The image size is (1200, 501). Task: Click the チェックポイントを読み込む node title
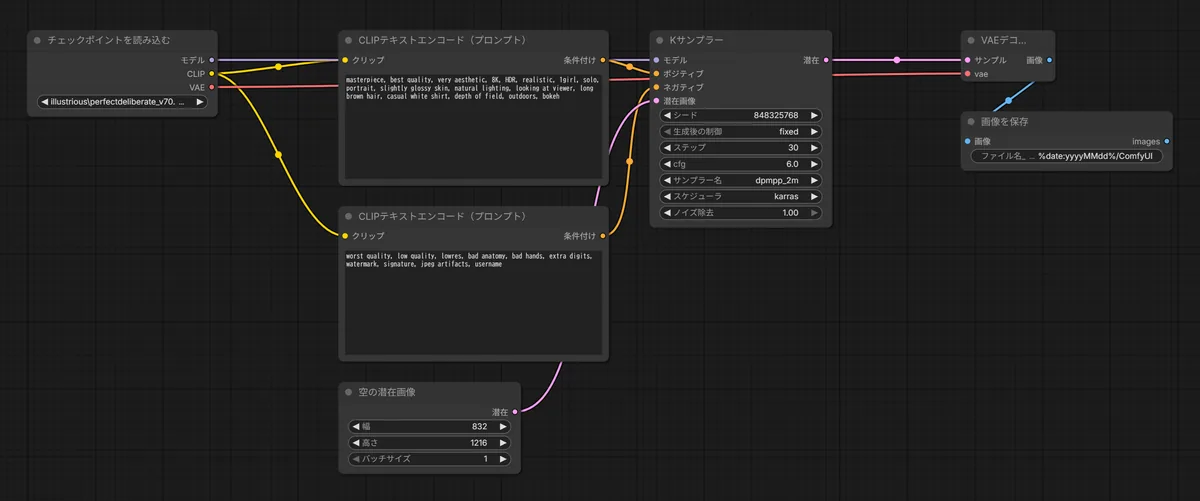(x=108, y=40)
